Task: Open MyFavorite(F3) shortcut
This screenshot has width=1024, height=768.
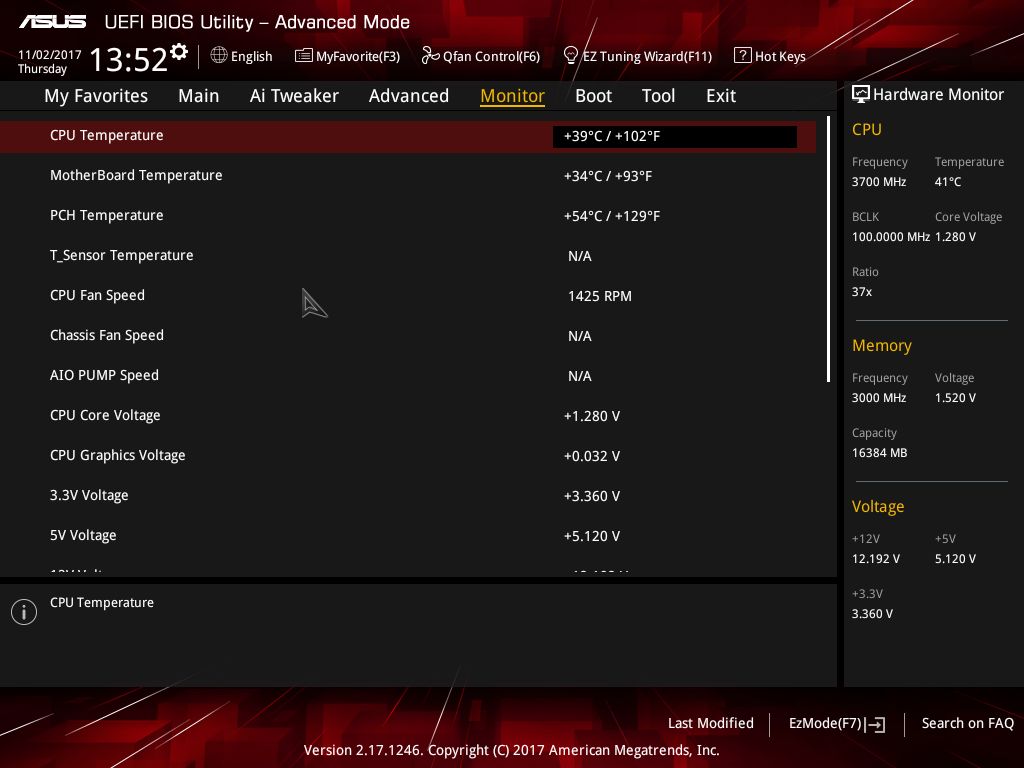Action: pos(358,57)
